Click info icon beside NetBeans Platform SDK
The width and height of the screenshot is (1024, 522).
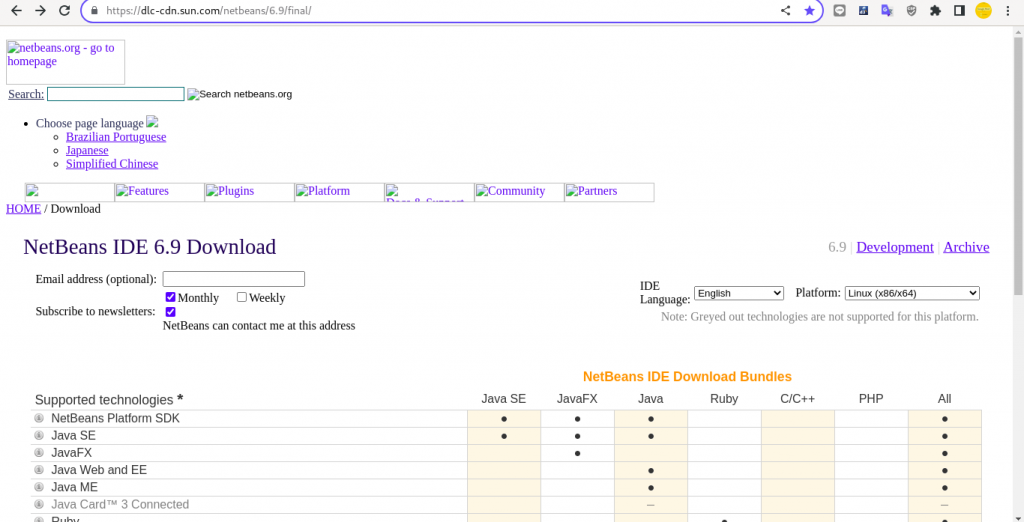[x=39, y=418]
